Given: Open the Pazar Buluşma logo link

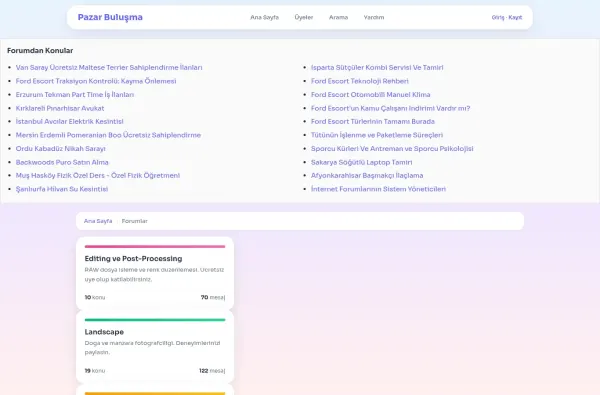Looking at the screenshot, I should click(110, 17).
